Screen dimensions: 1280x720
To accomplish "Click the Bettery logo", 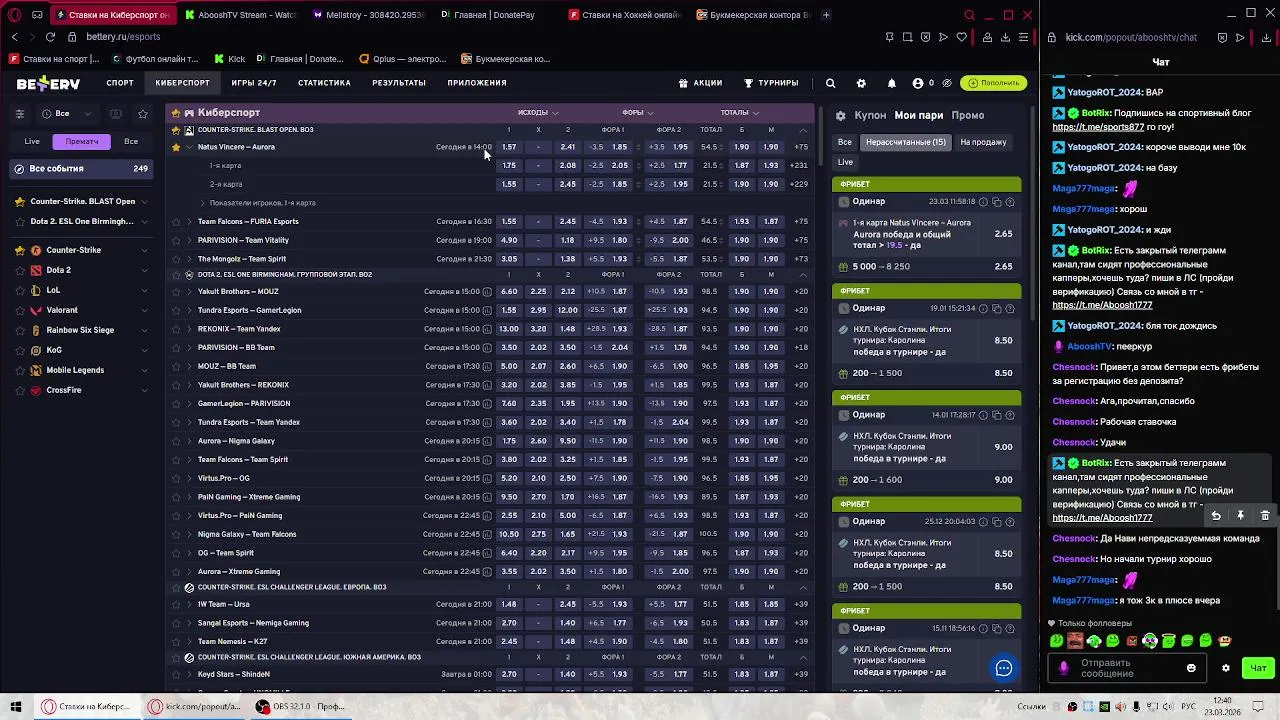I will [x=47, y=83].
